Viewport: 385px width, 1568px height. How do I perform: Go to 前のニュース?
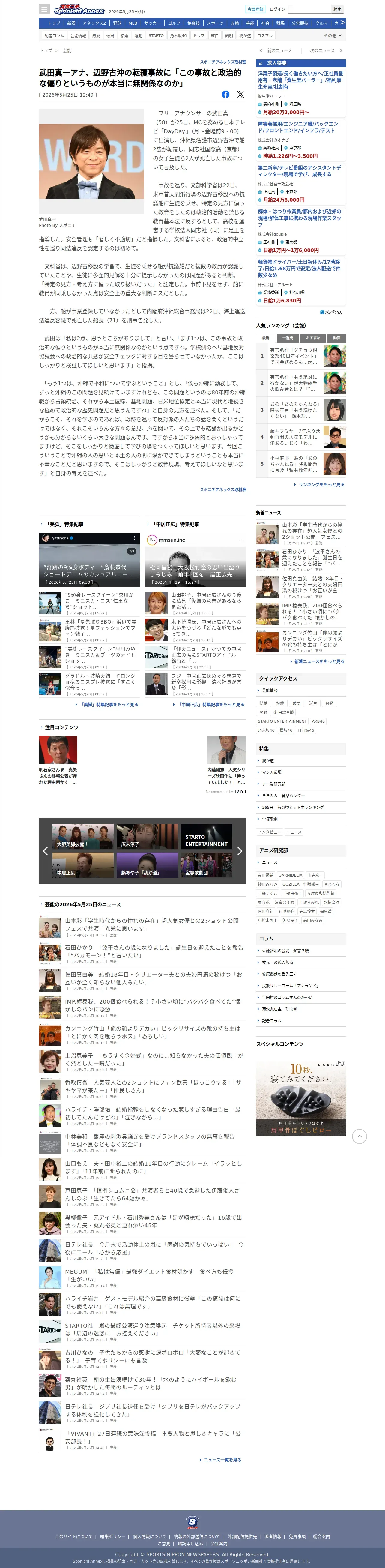(276, 50)
